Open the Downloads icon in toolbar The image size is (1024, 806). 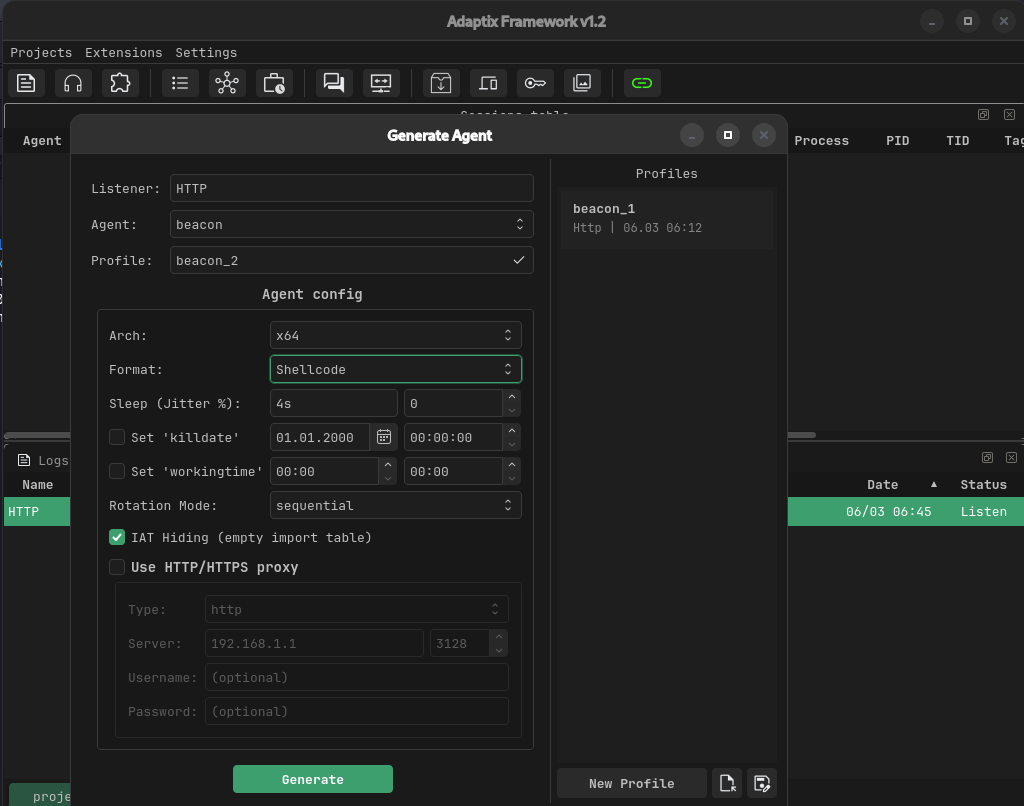point(441,83)
